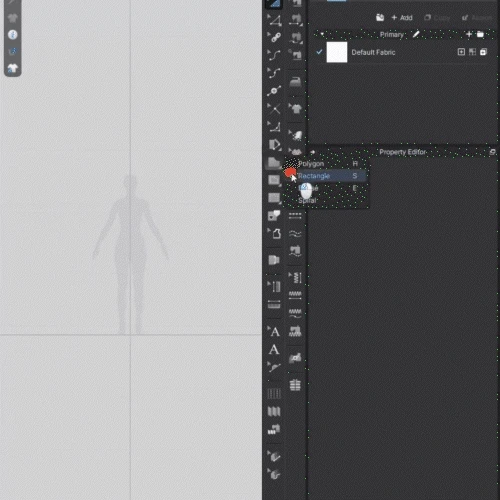Toggle the blue avatar circle icon in viewport toolbar
The width and height of the screenshot is (500, 500).
pos(13,34)
